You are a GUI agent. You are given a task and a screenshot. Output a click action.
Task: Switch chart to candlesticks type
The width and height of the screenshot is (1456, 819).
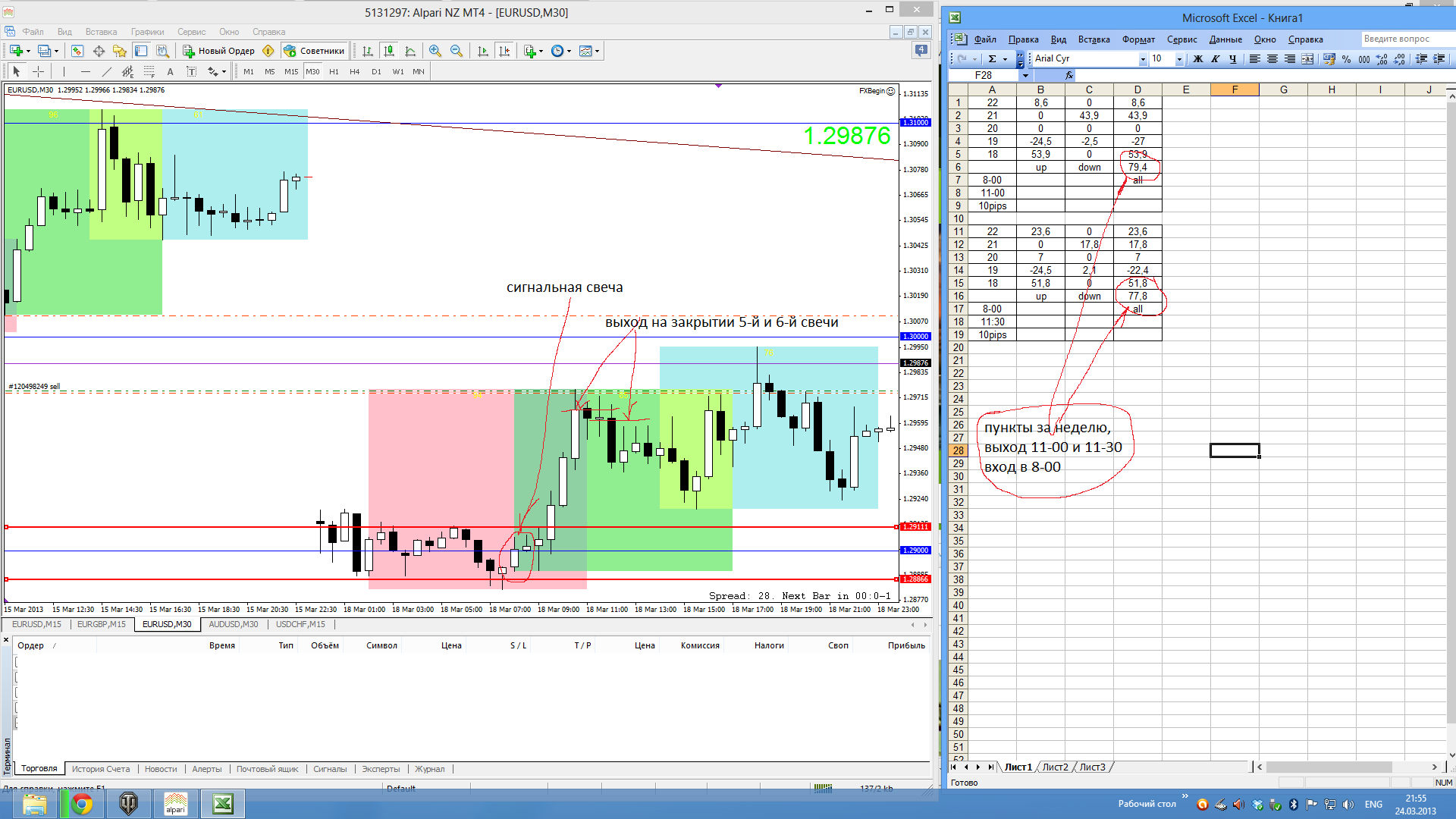(389, 51)
